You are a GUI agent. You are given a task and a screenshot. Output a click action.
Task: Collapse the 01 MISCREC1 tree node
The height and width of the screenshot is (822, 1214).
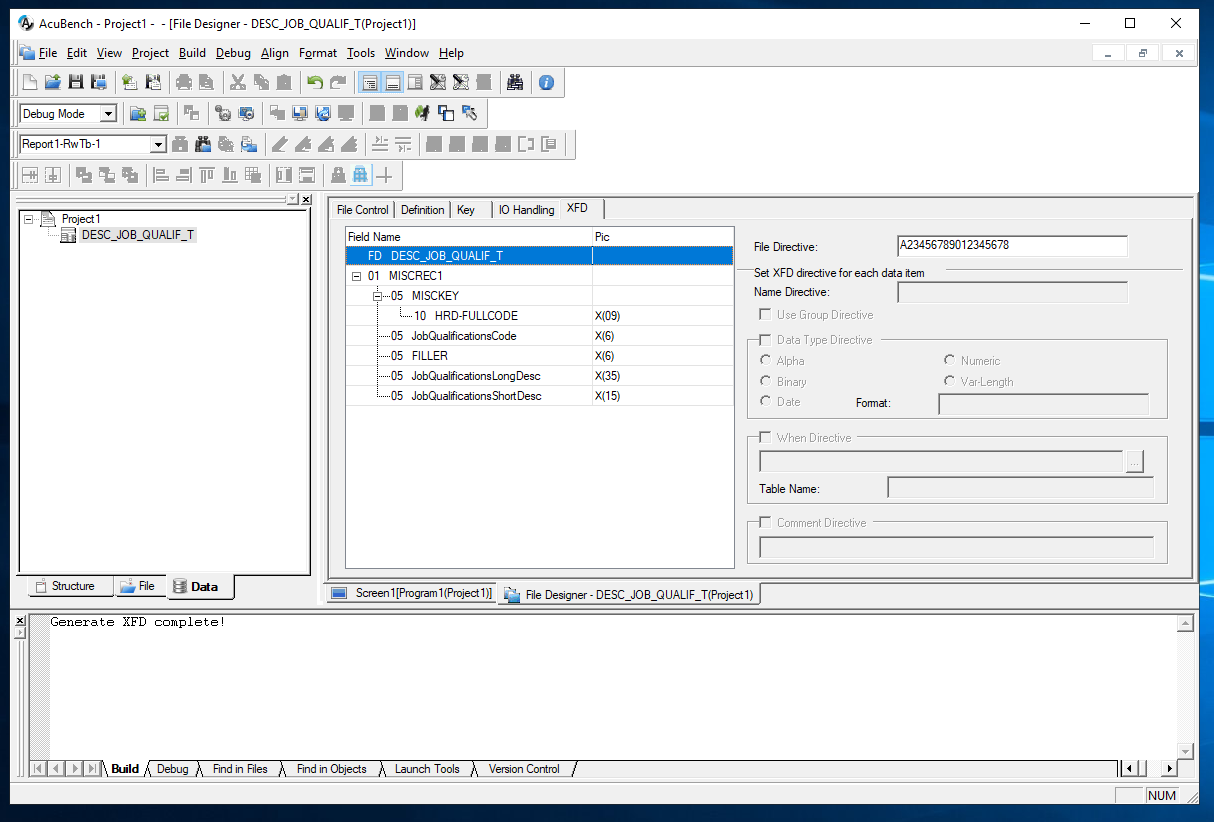pyautogui.click(x=357, y=276)
